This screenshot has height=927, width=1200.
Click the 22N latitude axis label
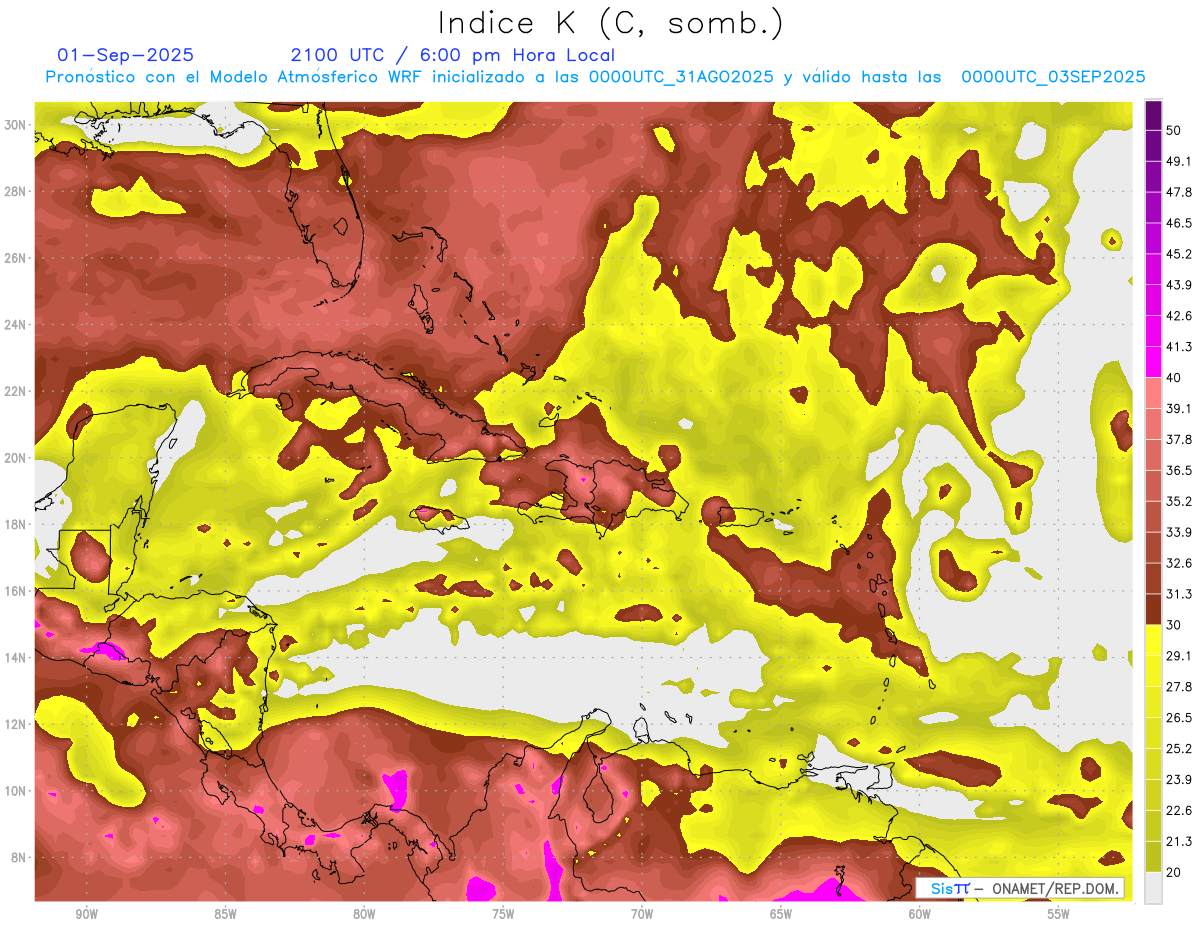tap(16, 391)
